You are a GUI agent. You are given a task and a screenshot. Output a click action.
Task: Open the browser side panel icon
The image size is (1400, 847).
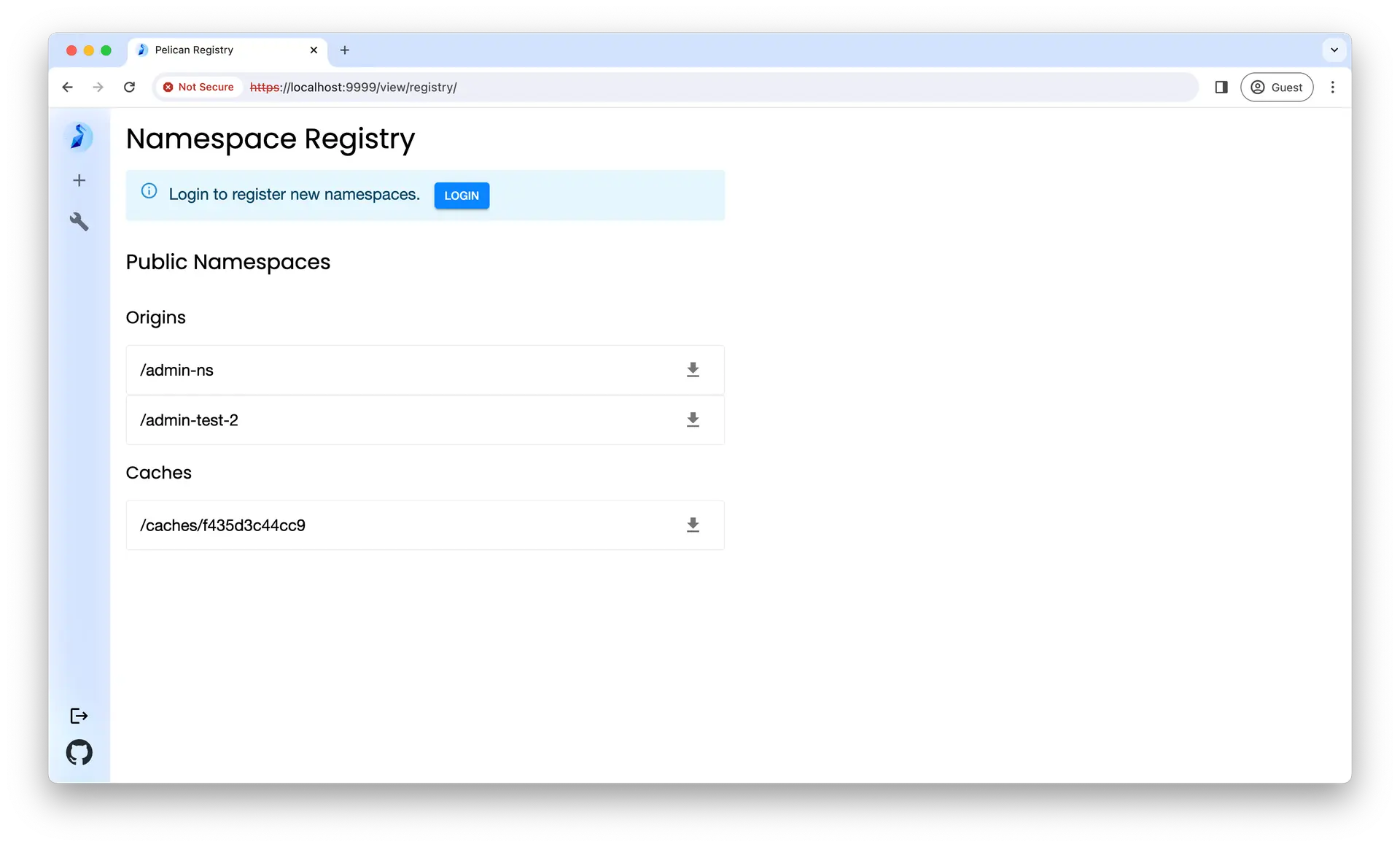coord(1221,88)
